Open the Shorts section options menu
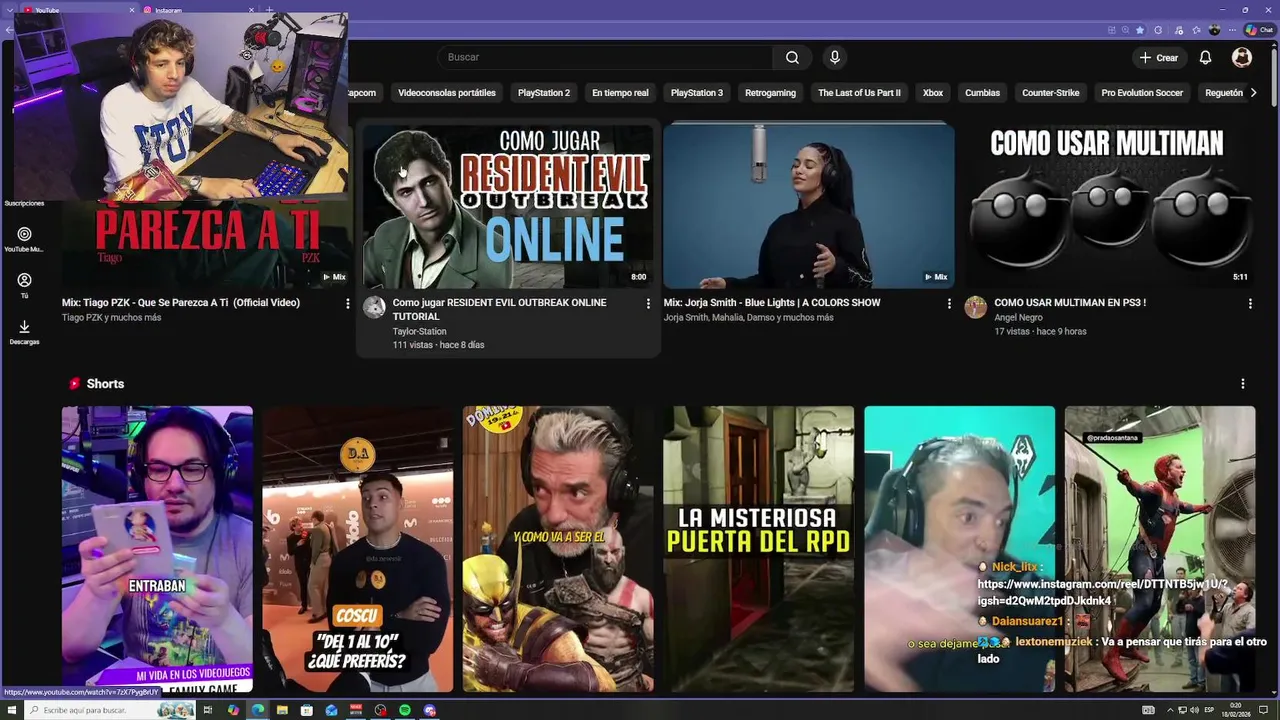 pos(1243,384)
